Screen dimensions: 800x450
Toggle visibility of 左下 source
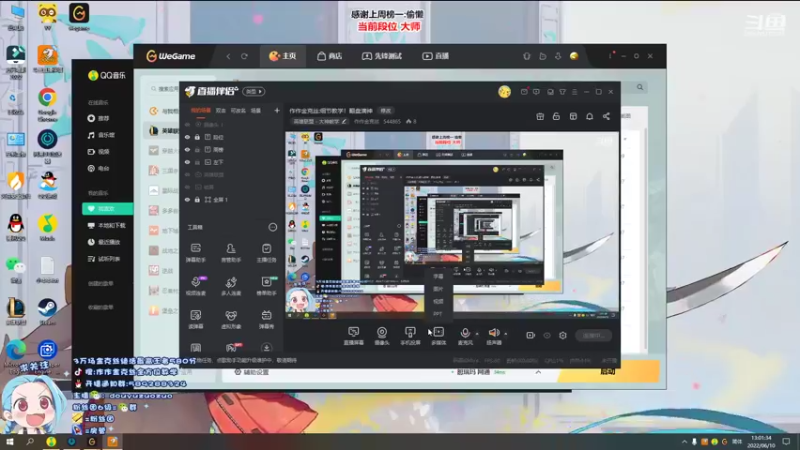(187, 162)
